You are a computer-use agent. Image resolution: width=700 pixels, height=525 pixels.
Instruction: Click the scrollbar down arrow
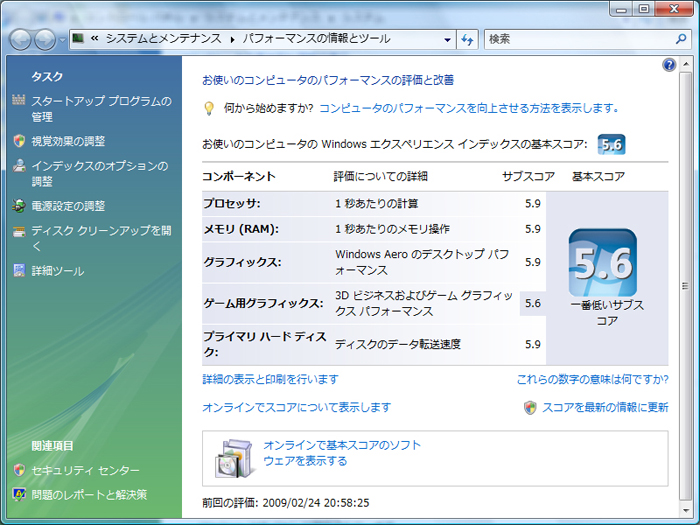[685, 509]
